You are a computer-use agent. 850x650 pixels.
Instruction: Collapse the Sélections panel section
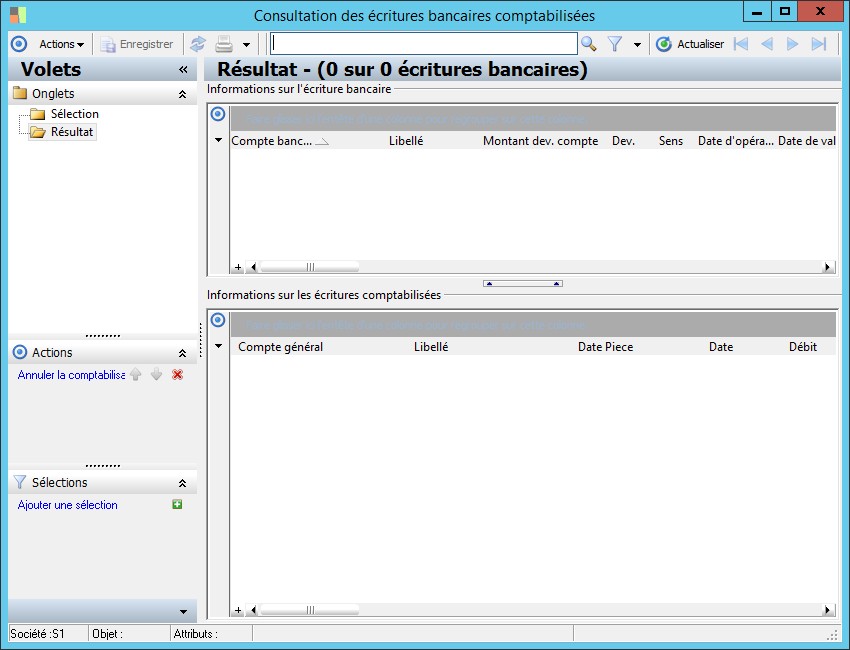pyautogui.click(x=183, y=483)
